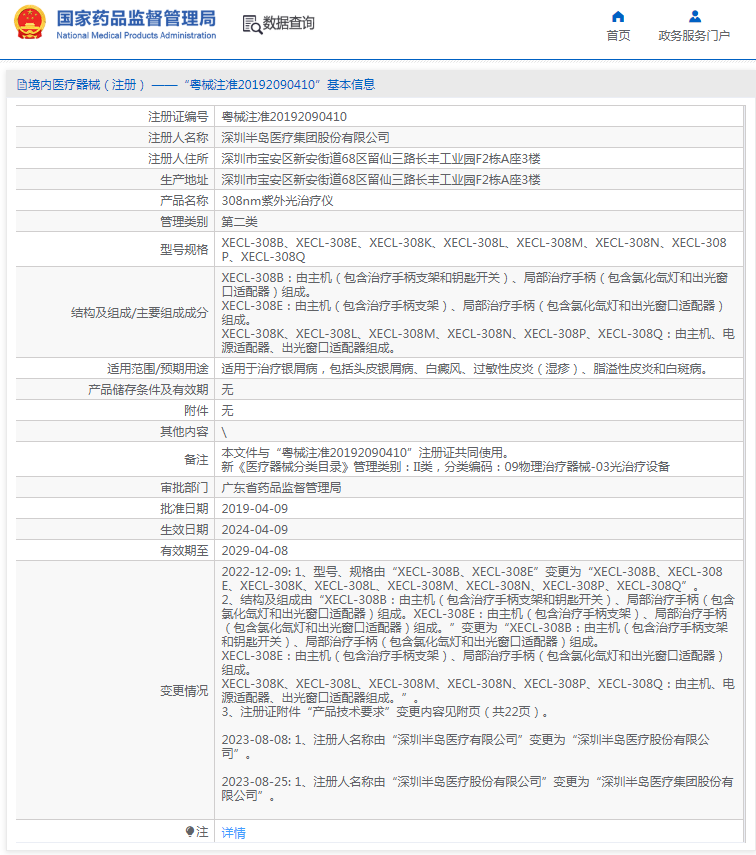This screenshot has width=756, height=855.
Task: Click the approval date 2019-04-09
Action: (254, 509)
